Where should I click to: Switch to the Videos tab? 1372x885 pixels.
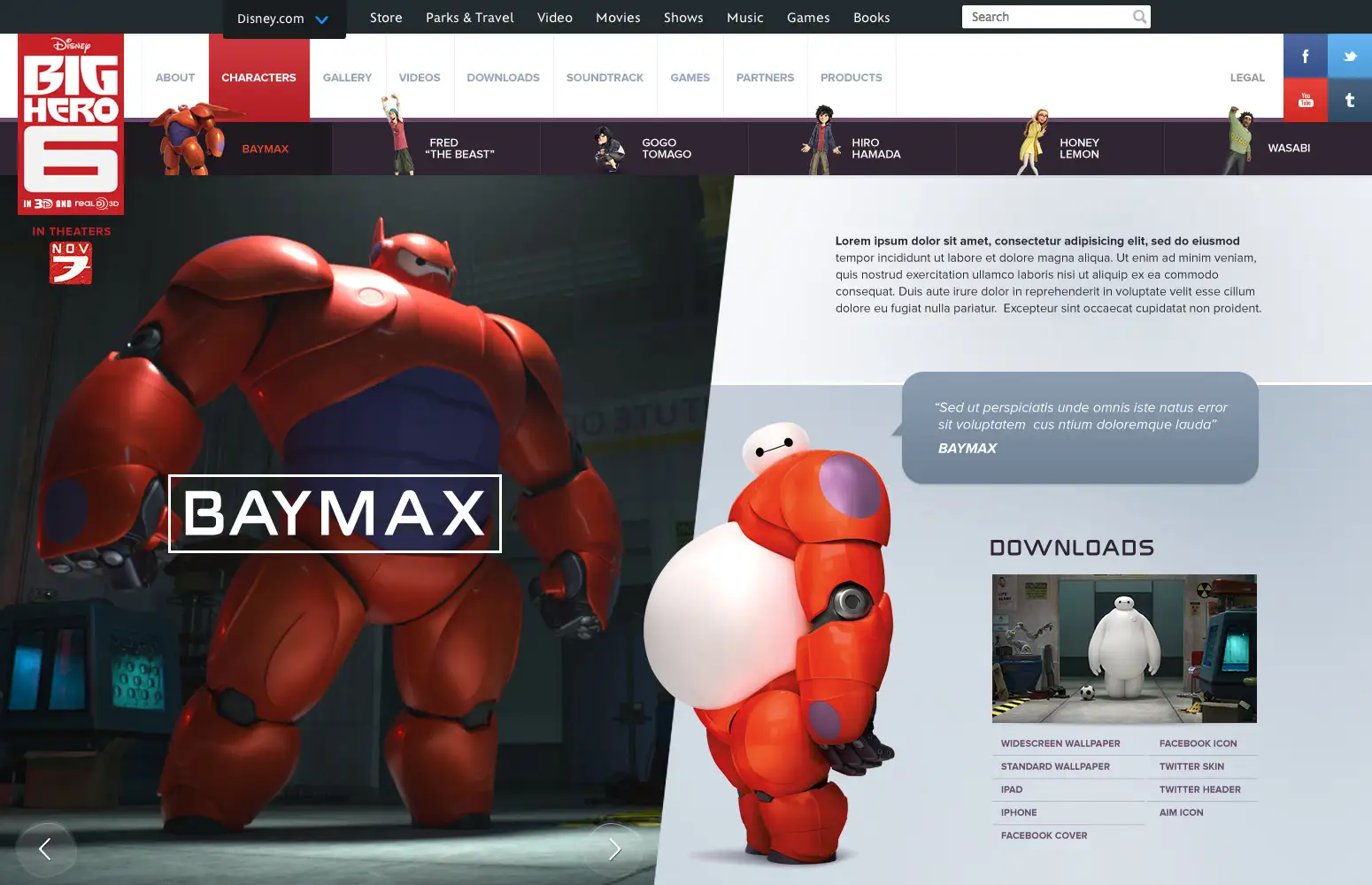pyautogui.click(x=420, y=78)
